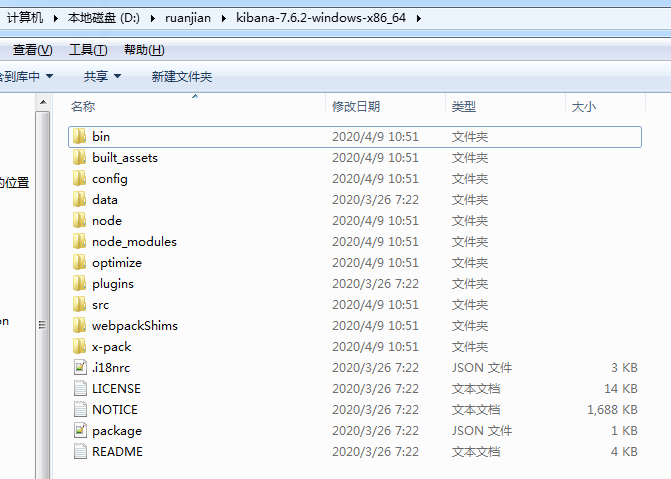Click the data folder icon
The image size is (671, 479).
(80, 199)
